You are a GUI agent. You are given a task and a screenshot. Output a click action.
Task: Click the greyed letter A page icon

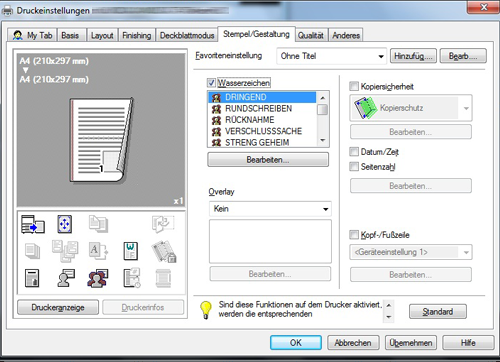coord(98,251)
